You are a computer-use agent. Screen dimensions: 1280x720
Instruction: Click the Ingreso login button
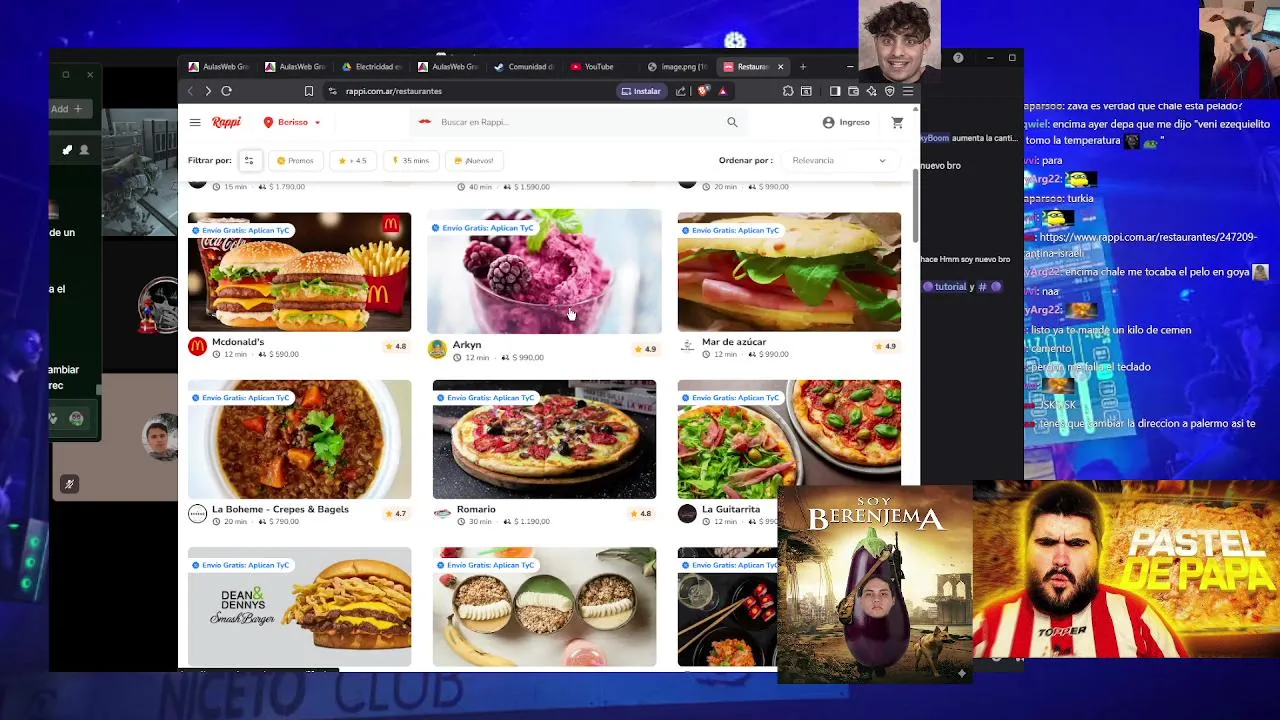(x=846, y=122)
